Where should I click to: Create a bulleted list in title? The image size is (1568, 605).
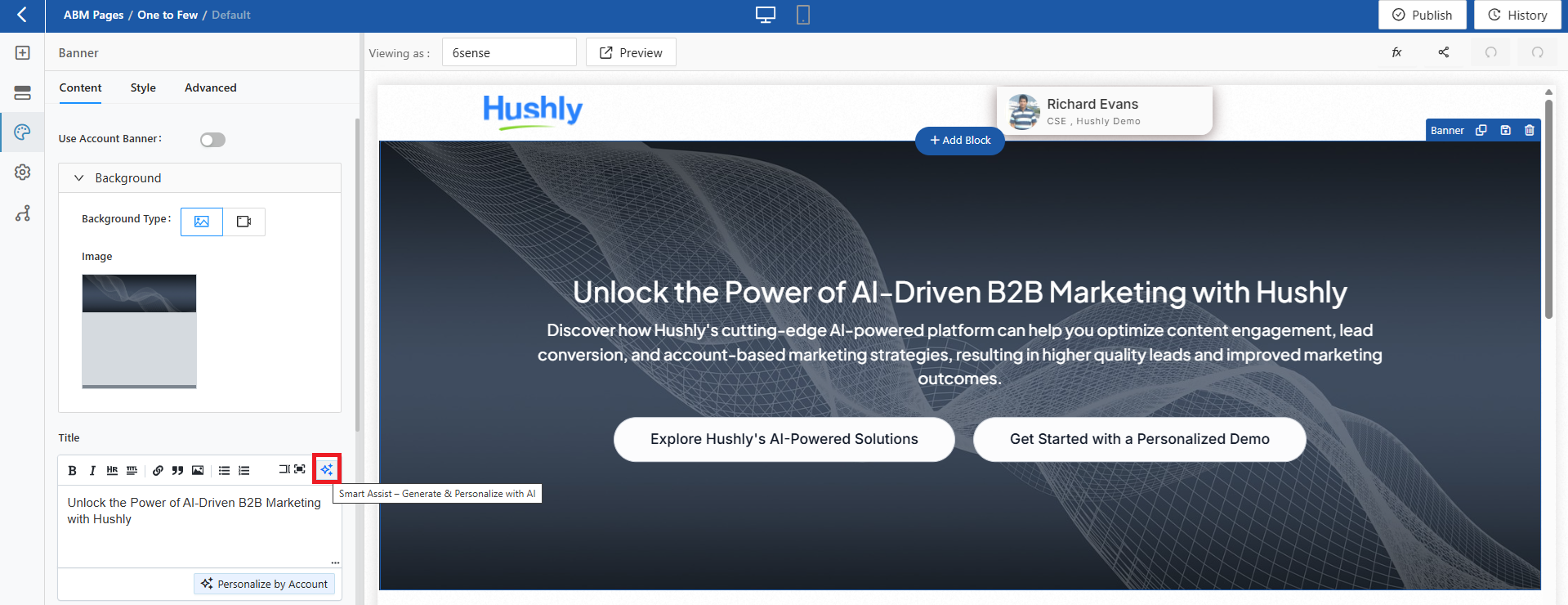[x=224, y=470]
